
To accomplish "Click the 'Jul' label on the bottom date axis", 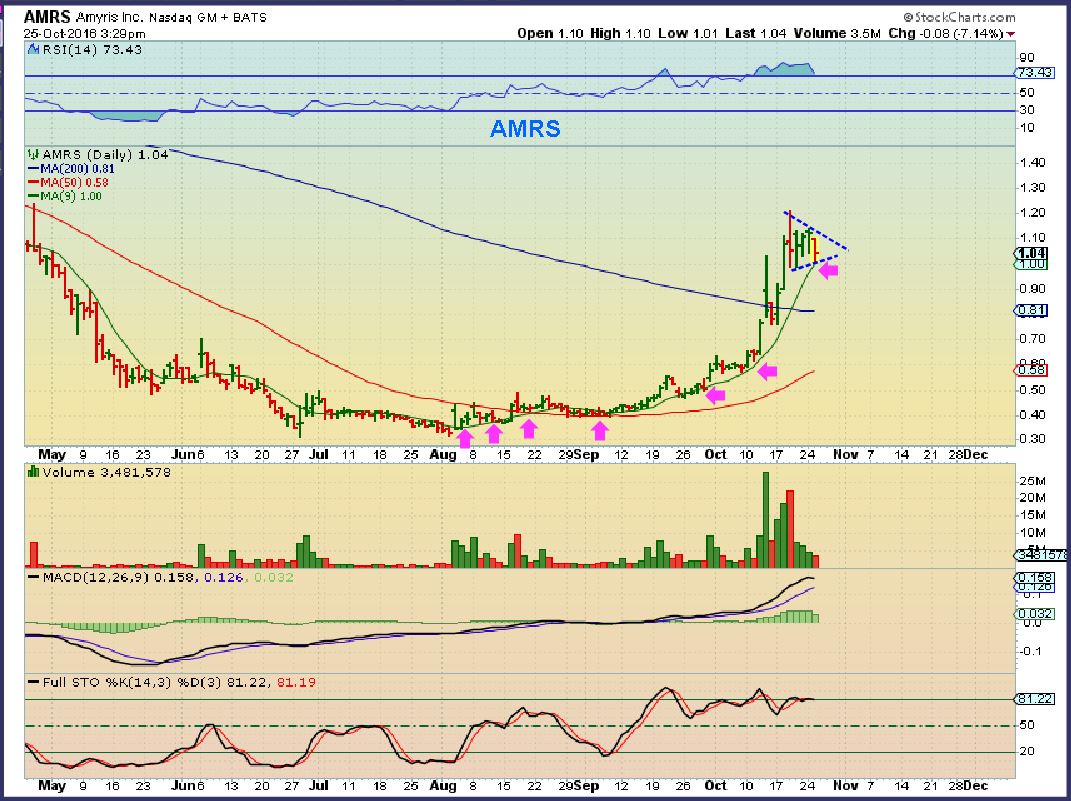I will pos(318,785).
